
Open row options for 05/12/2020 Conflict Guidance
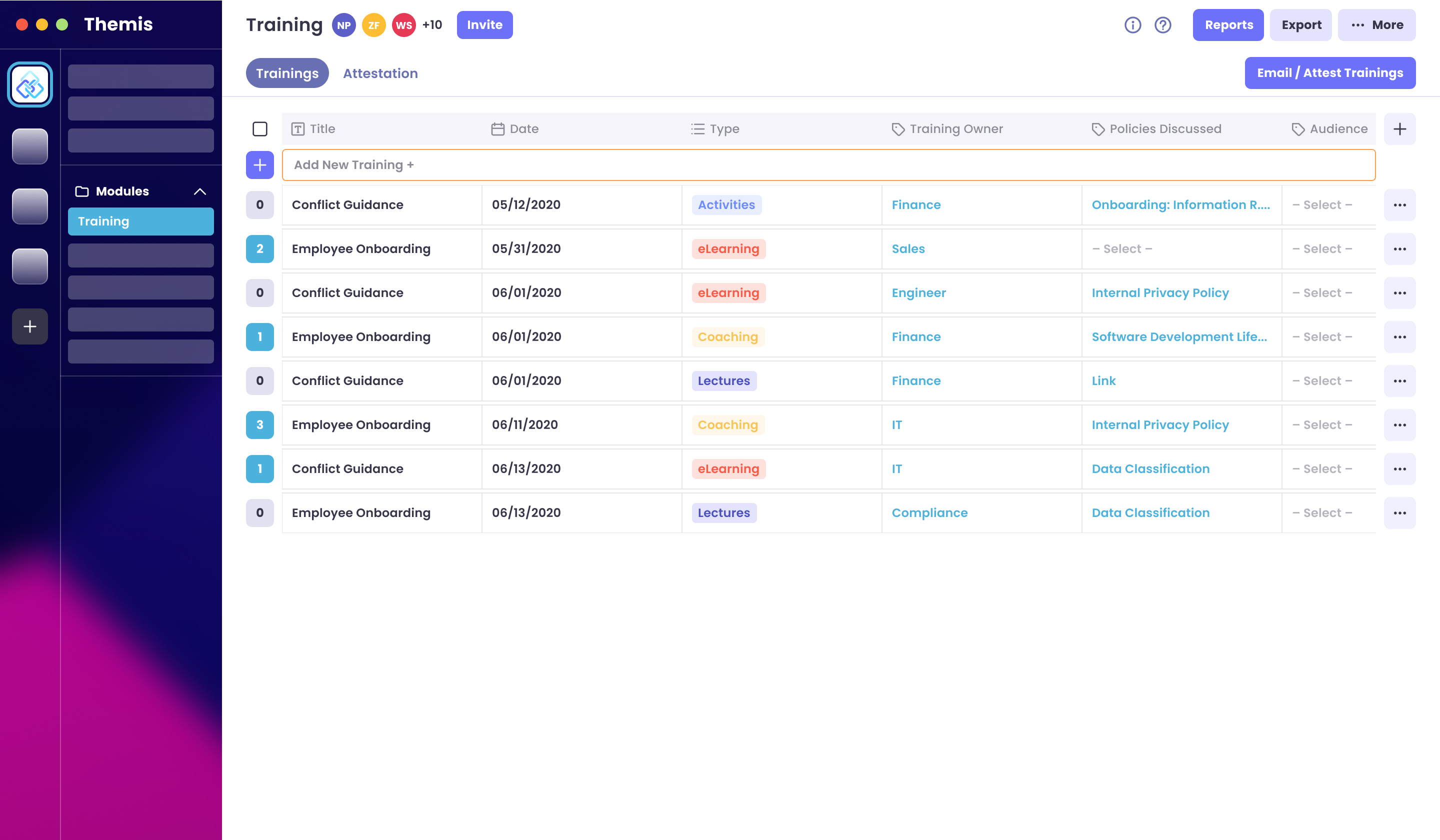[x=1399, y=205]
